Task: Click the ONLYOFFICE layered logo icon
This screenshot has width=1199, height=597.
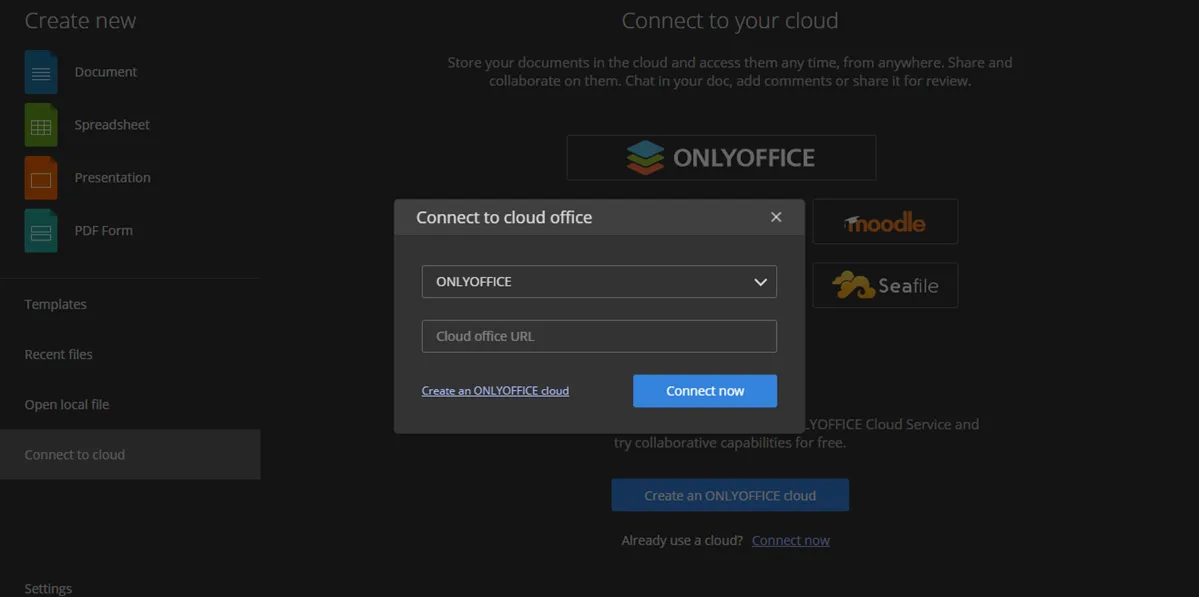Action: click(x=645, y=157)
